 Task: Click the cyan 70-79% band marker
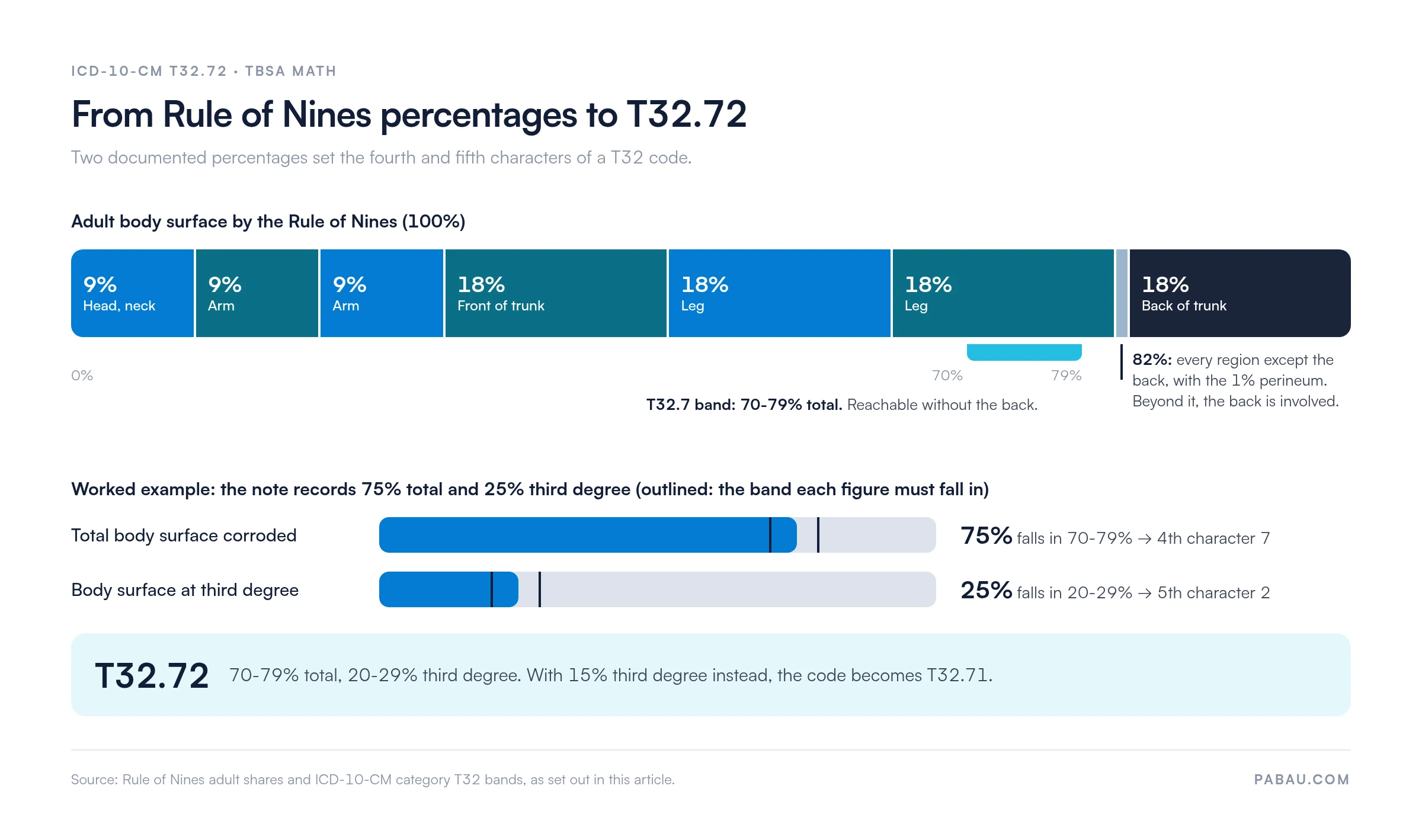coord(1024,352)
